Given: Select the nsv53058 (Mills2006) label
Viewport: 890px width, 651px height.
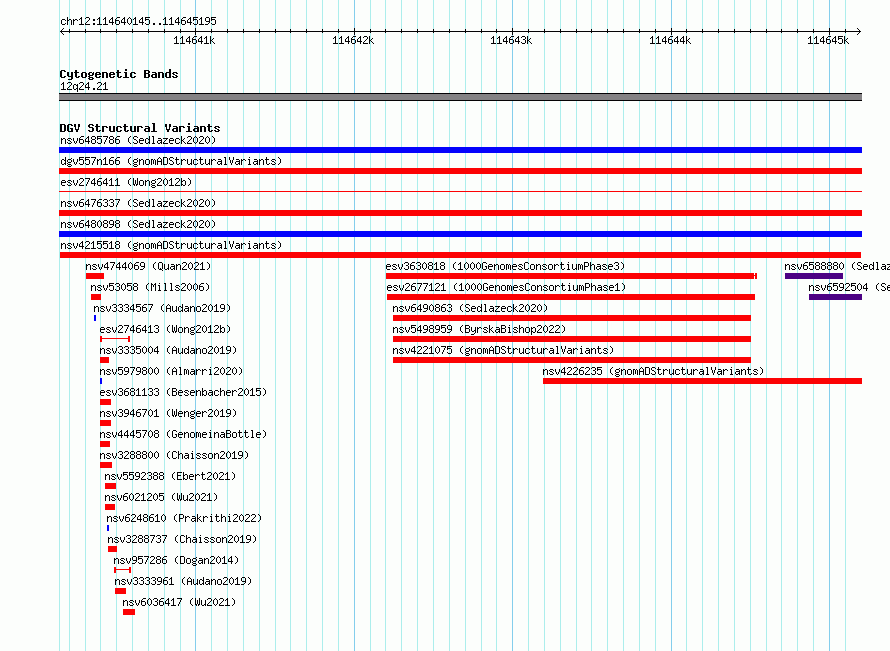Looking at the screenshot, I should pos(150,287).
